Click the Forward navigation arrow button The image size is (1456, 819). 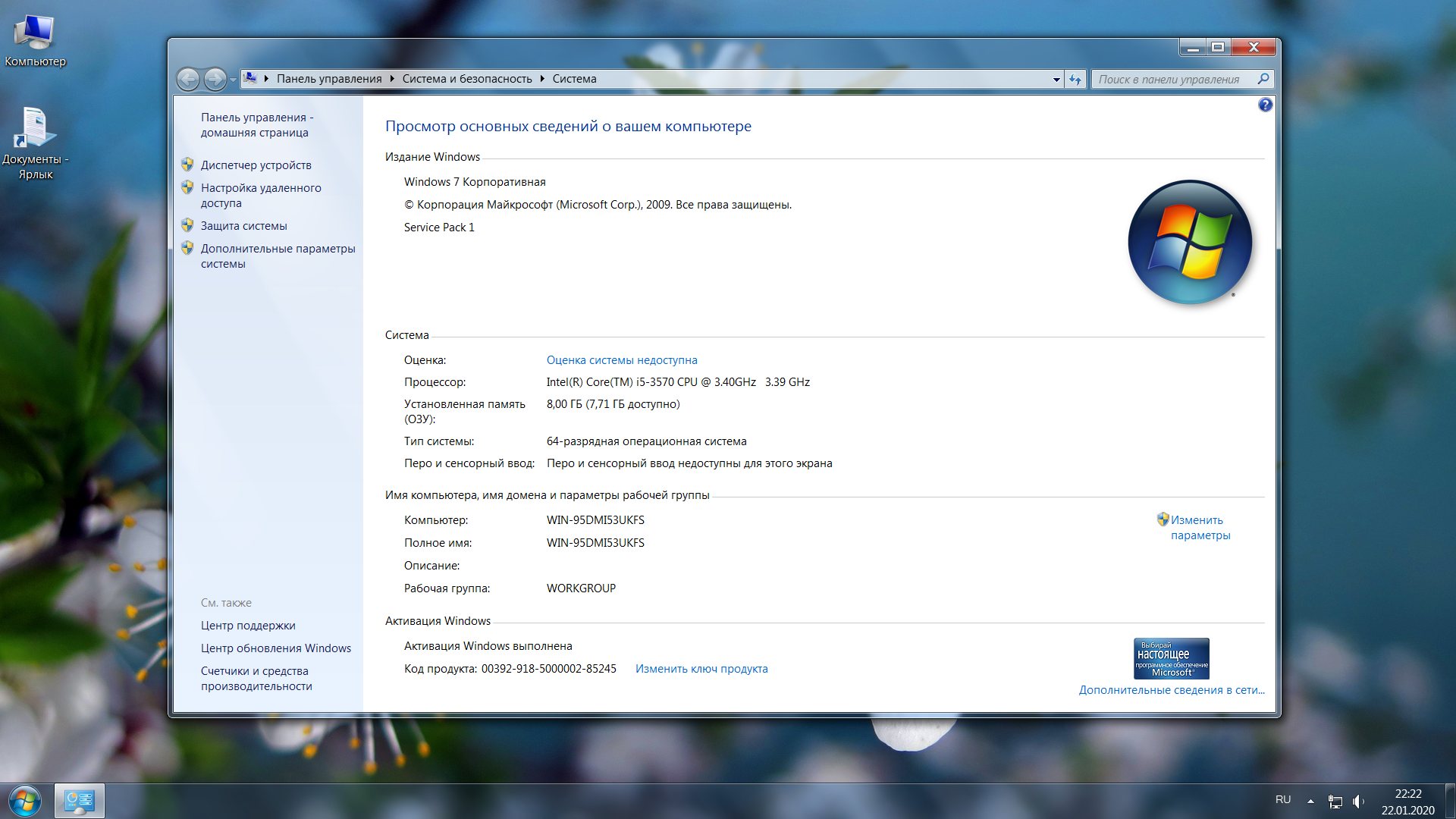215,79
